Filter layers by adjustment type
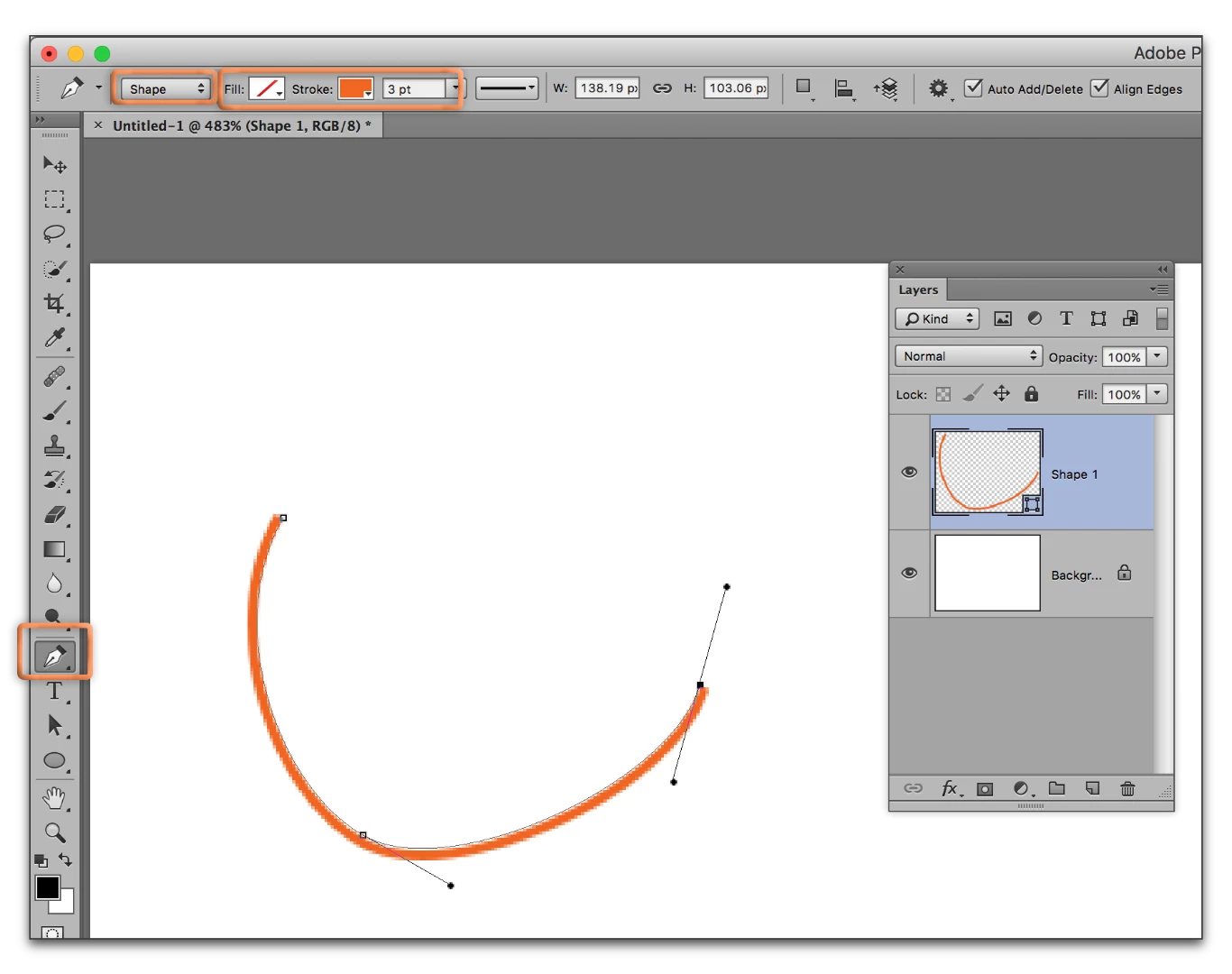 pyautogui.click(x=1034, y=318)
